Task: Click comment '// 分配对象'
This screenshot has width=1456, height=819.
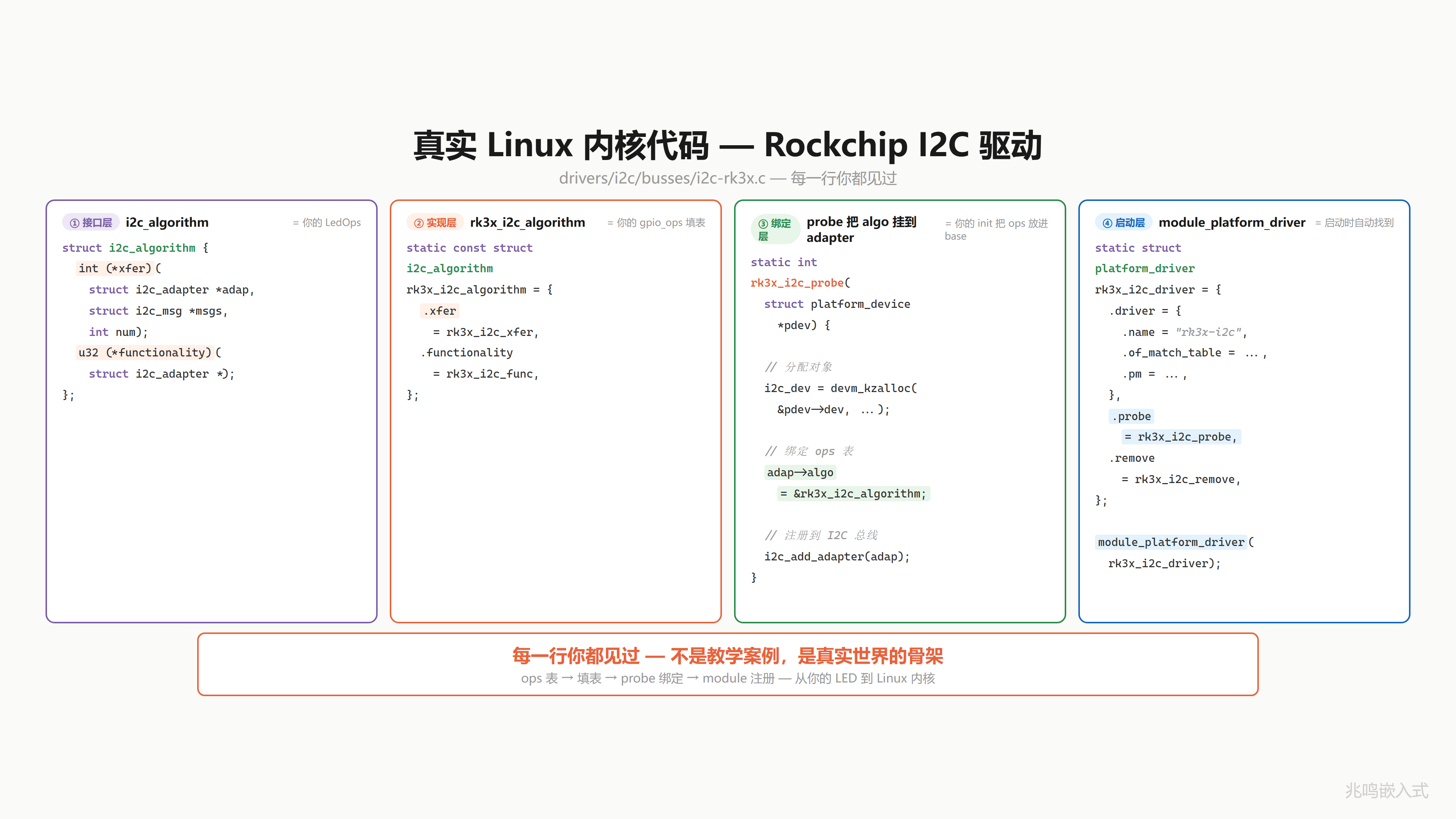Action: click(x=799, y=367)
